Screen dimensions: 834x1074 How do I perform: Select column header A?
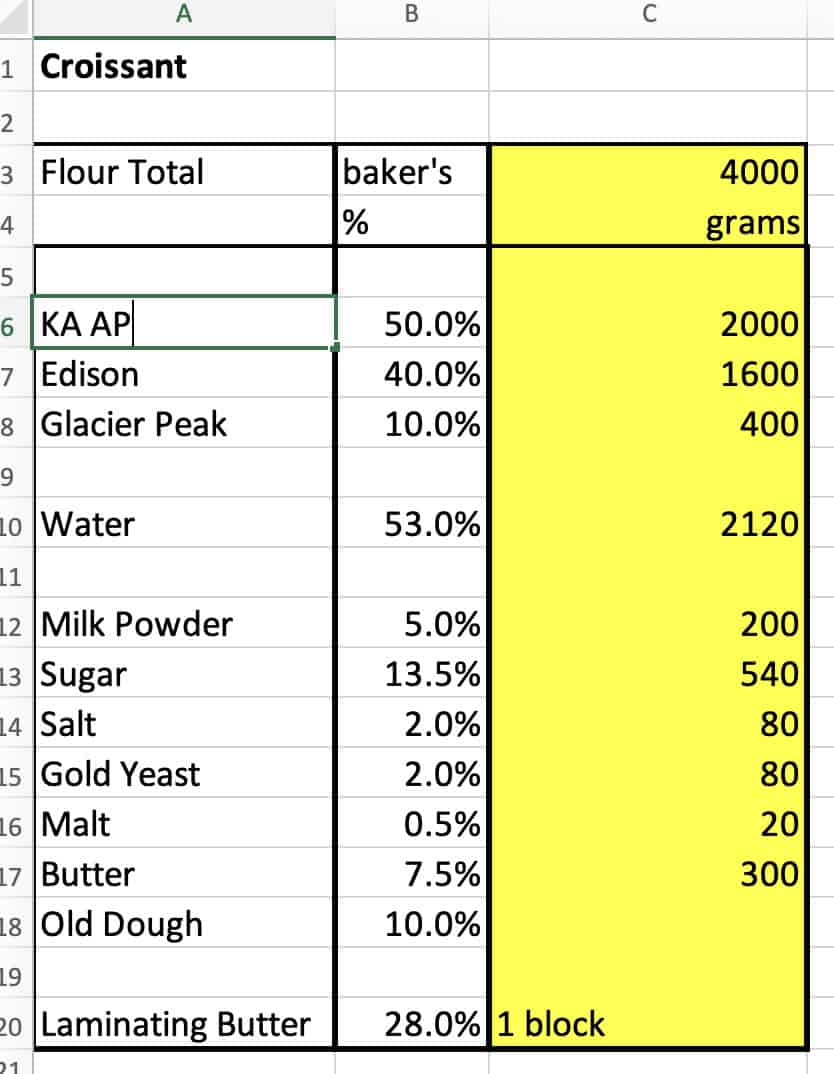[183, 14]
